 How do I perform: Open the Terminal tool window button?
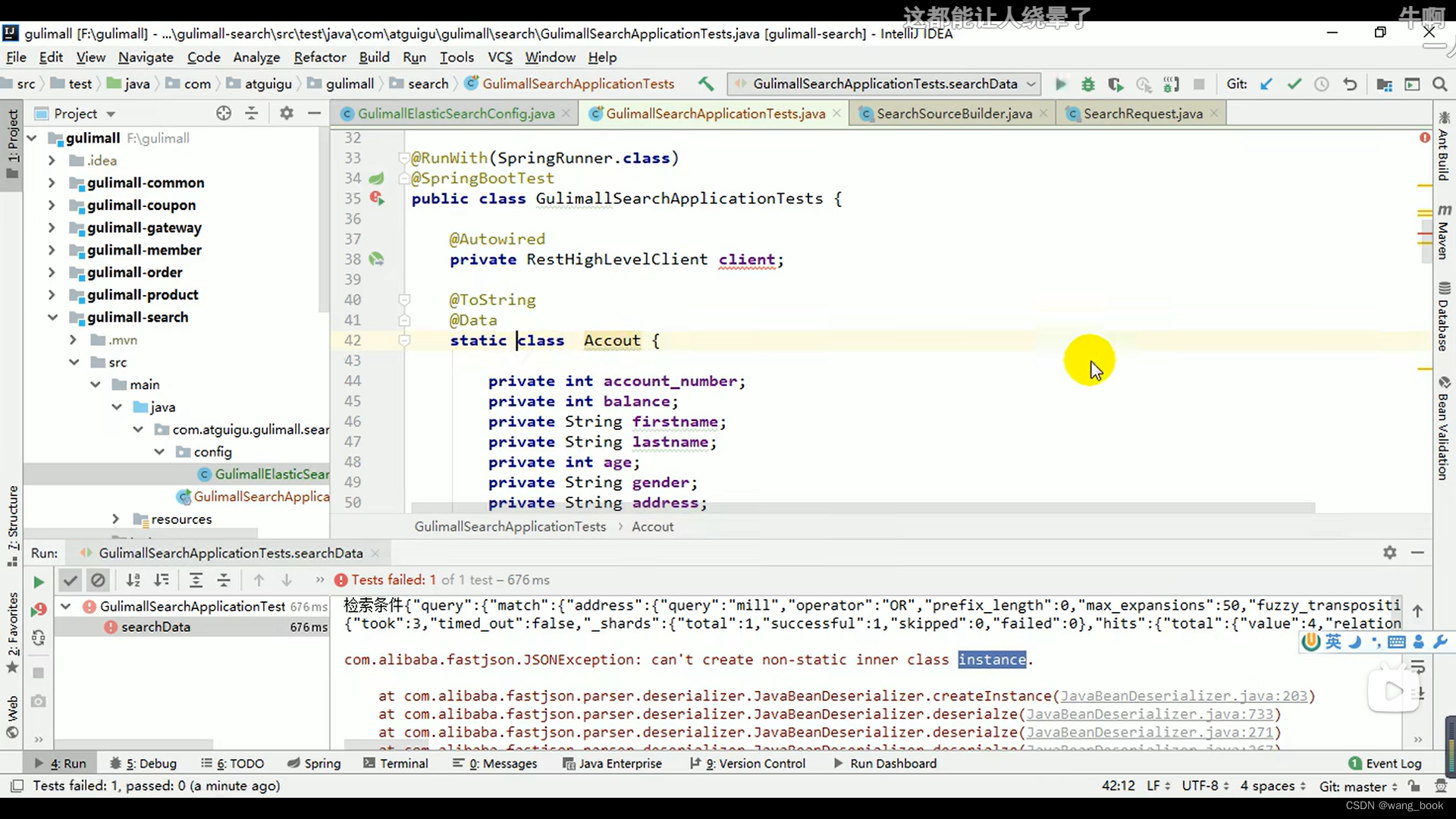point(396,764)
